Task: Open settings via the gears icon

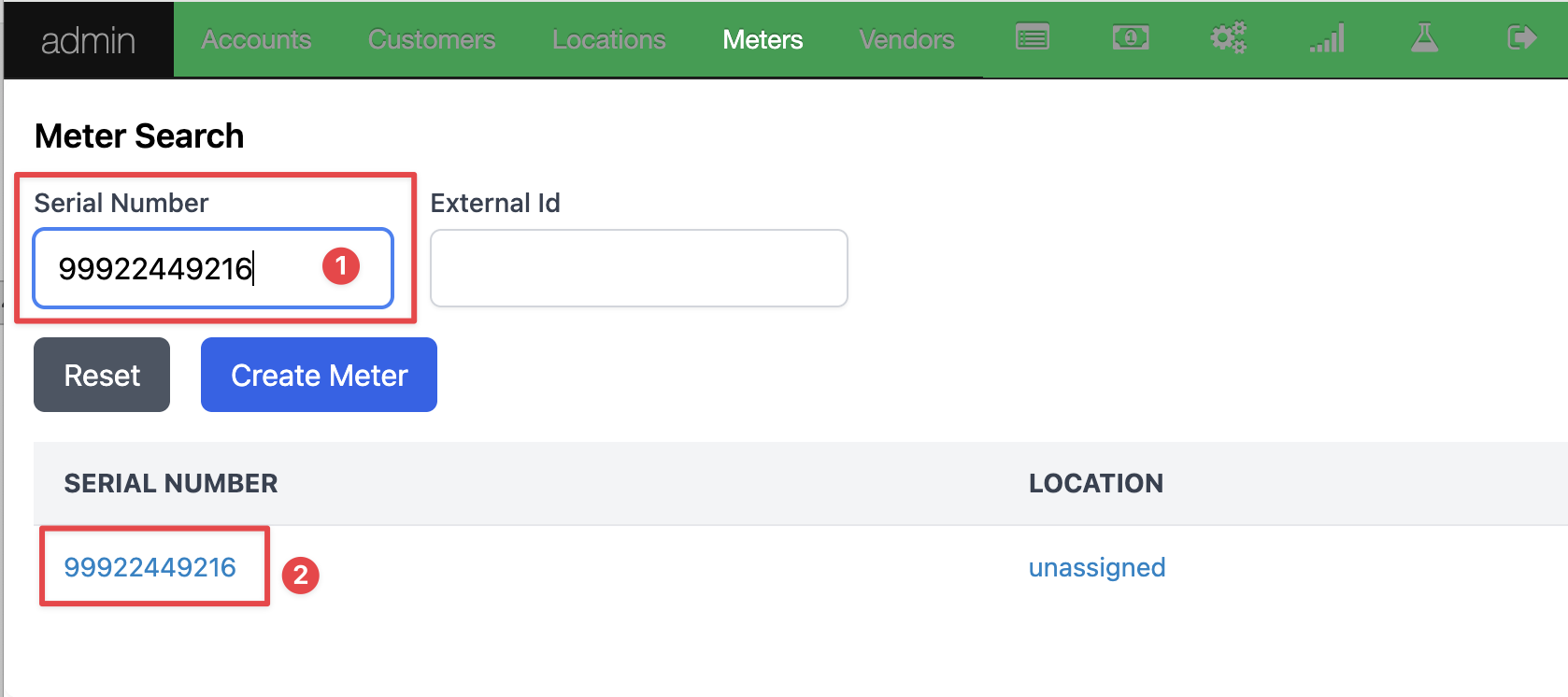Action: (x=1228, y=38)
